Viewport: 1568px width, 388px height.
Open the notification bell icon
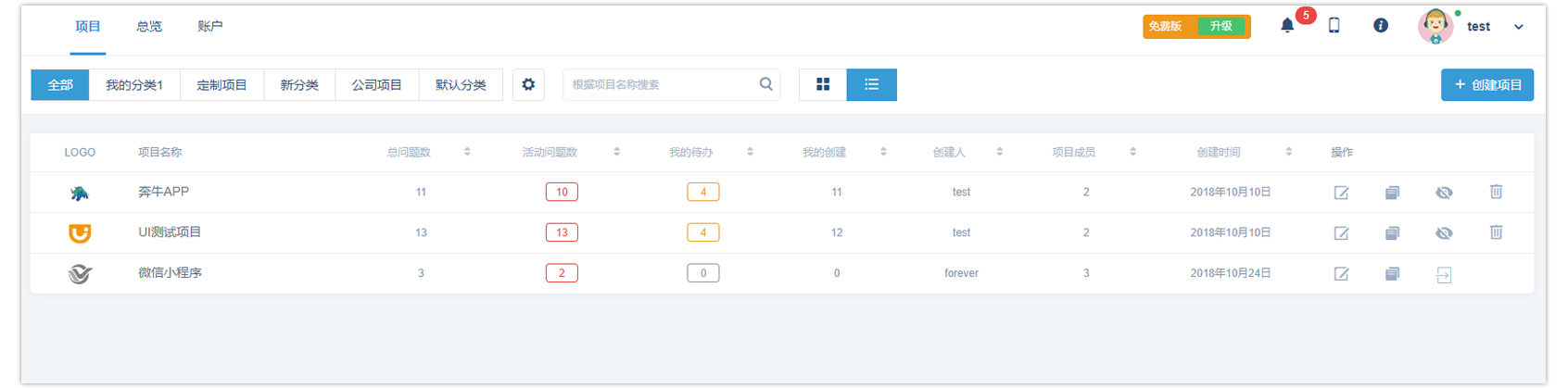tap(1287, 26)
